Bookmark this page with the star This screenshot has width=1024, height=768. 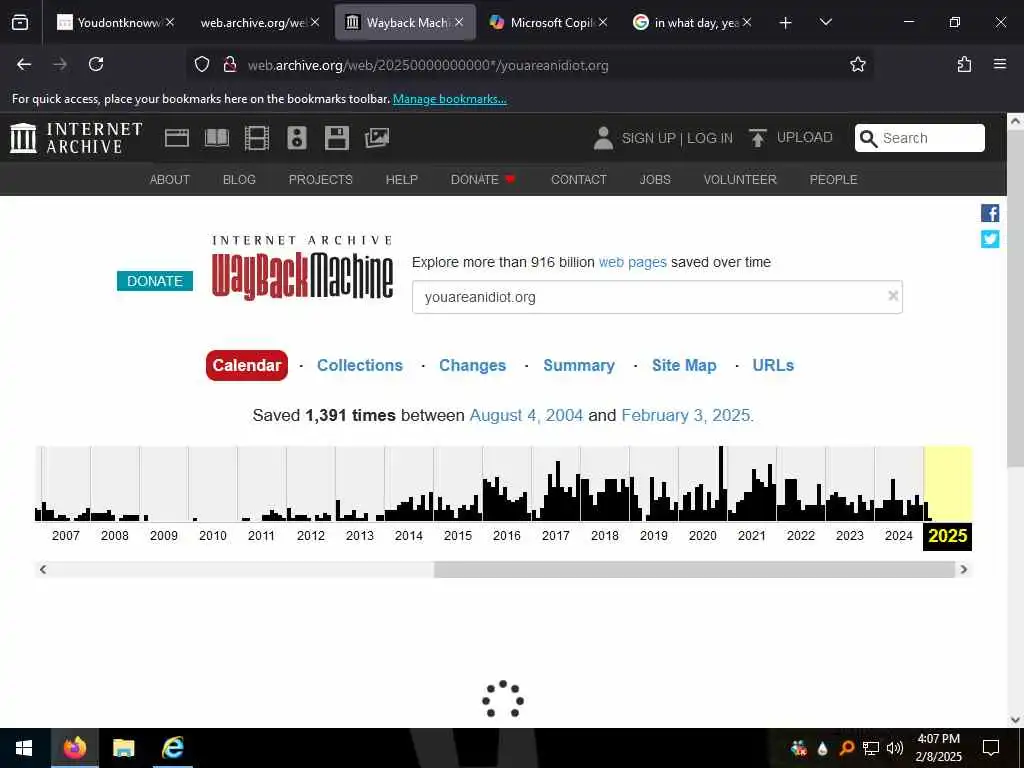click(857, 64)
